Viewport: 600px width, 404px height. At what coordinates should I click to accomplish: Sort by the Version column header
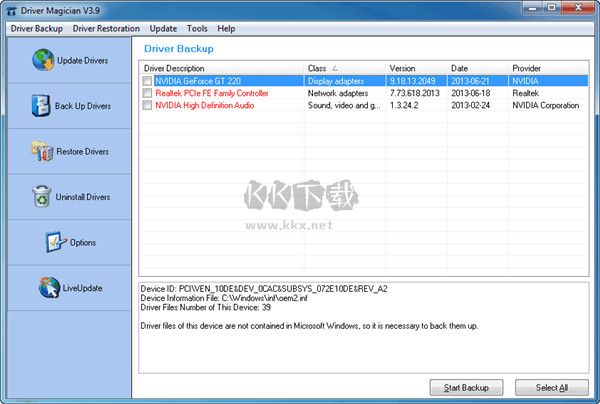click(x=416, y=68)
